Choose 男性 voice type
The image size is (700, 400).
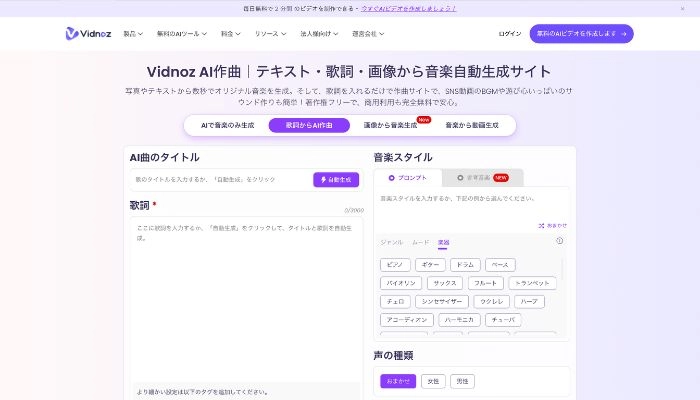462,381
